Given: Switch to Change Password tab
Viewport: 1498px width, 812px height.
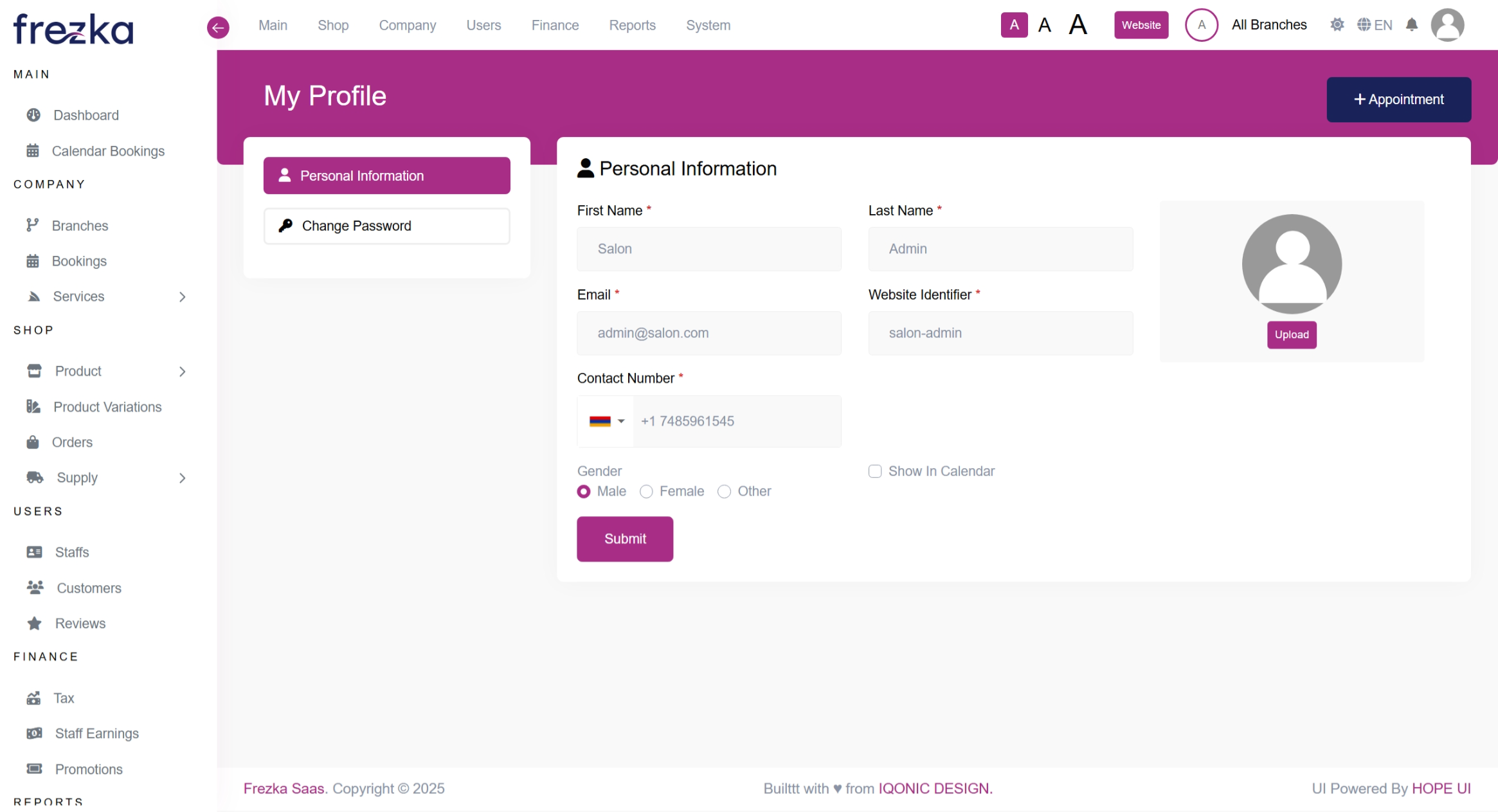Looking at the screenshot, I should tap(386, 226).
